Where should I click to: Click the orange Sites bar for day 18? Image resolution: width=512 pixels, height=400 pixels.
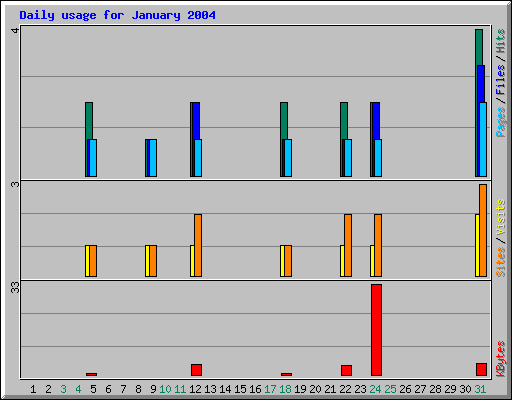[288, 261]
